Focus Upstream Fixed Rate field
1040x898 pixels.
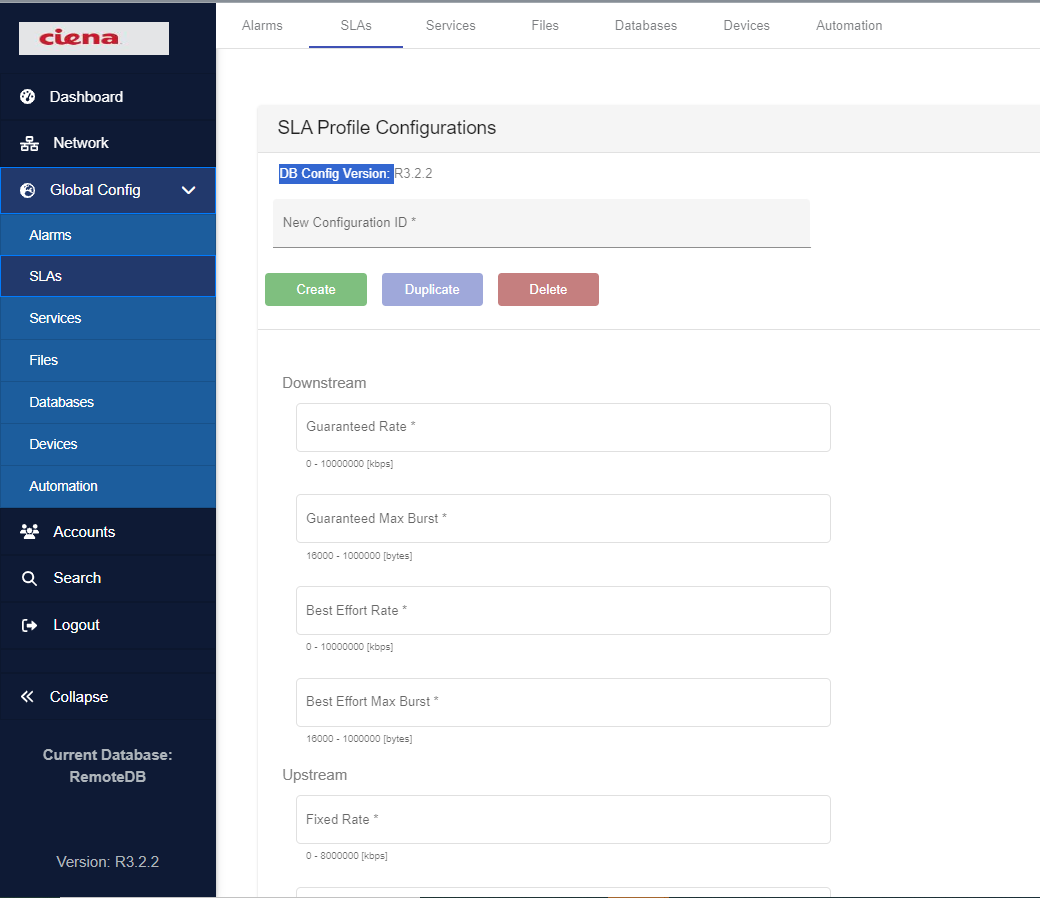coord(563,819)
